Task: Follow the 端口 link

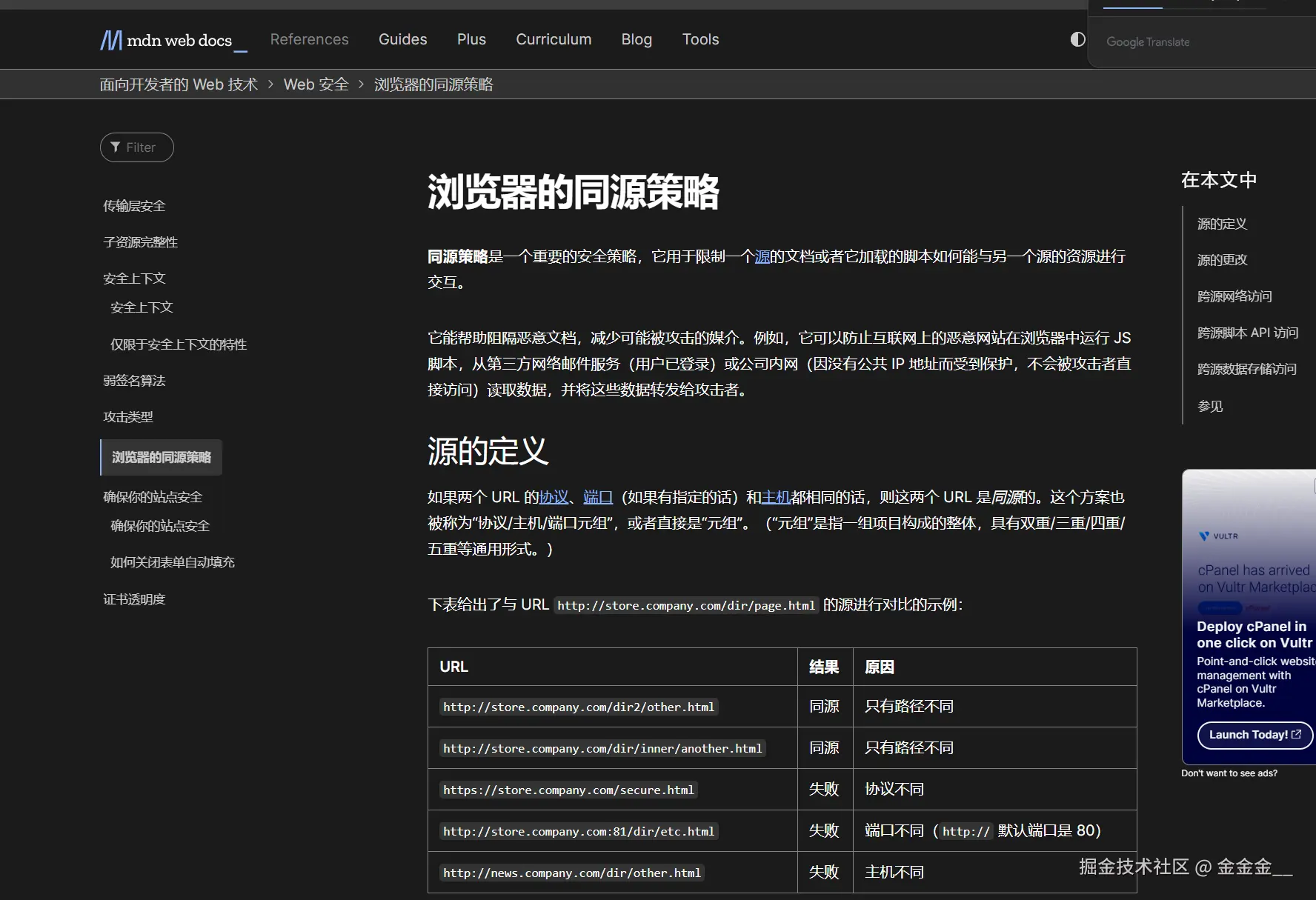Action: [598, 497]
